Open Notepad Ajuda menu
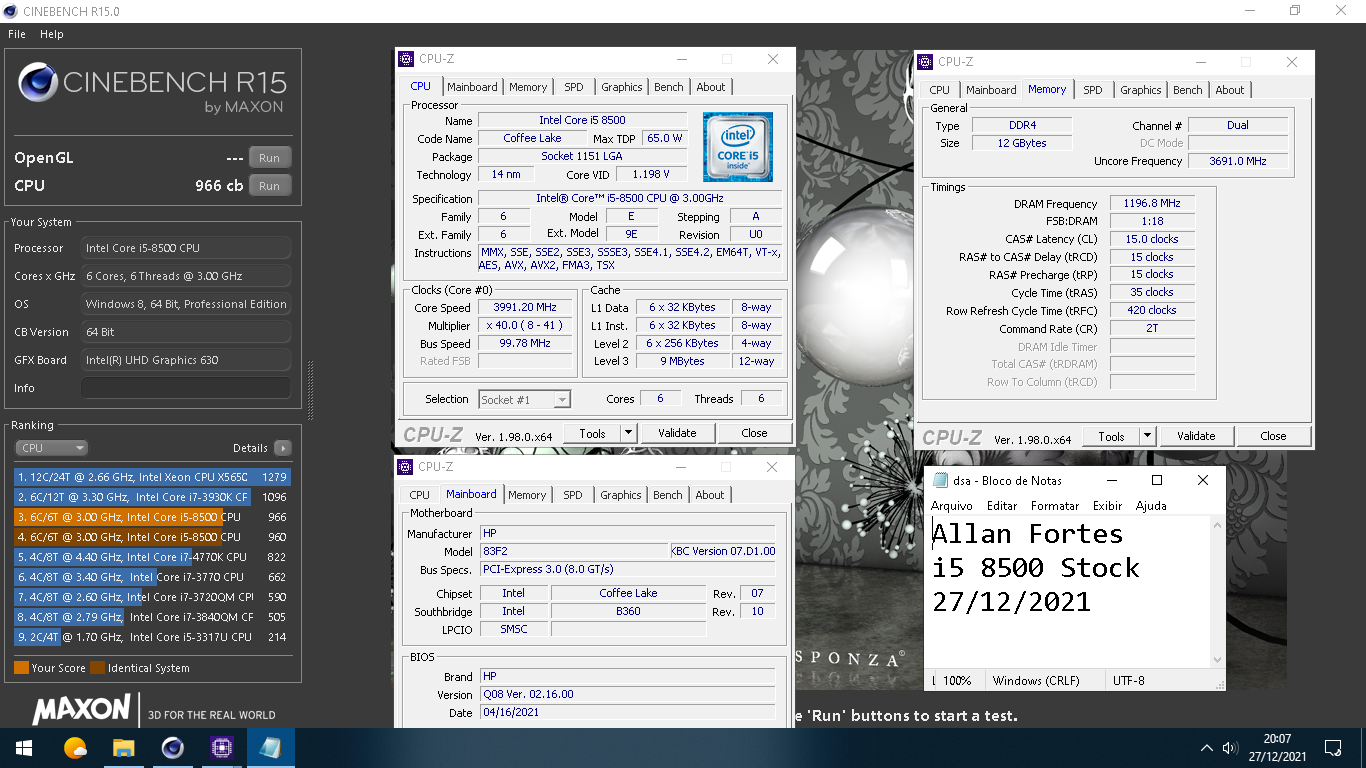 [x=1151, y=506]
